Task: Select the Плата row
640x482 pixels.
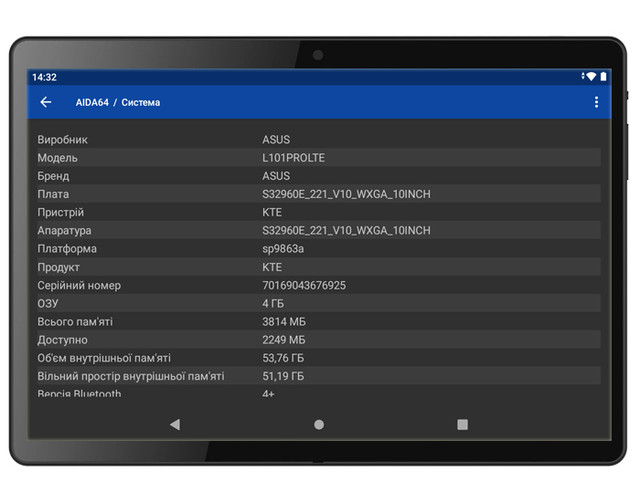Action: point(318,194)
